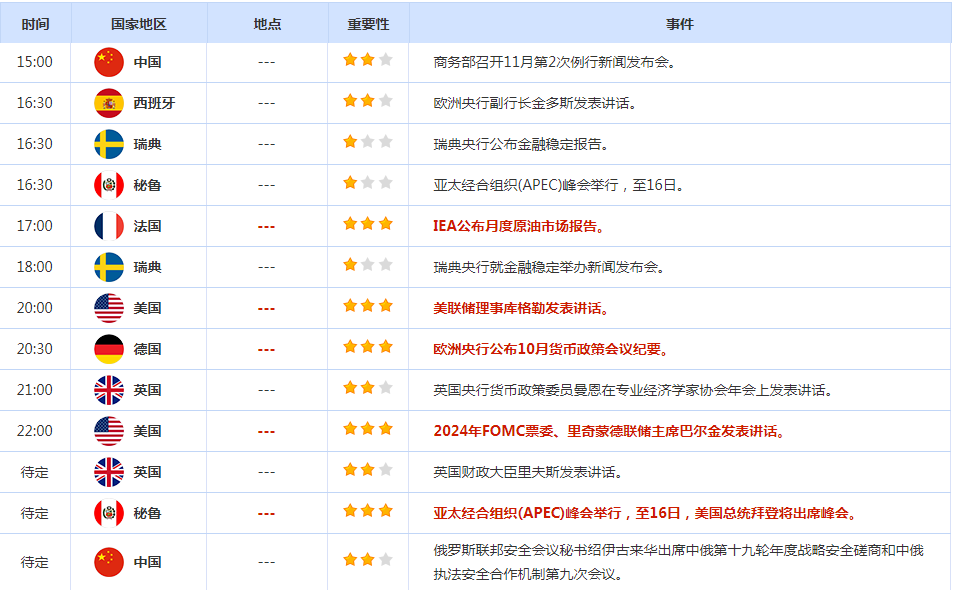Viewport: 953px width, 590px height.
Task: Click the 15:00 time cell
Action: click(35, 62)
